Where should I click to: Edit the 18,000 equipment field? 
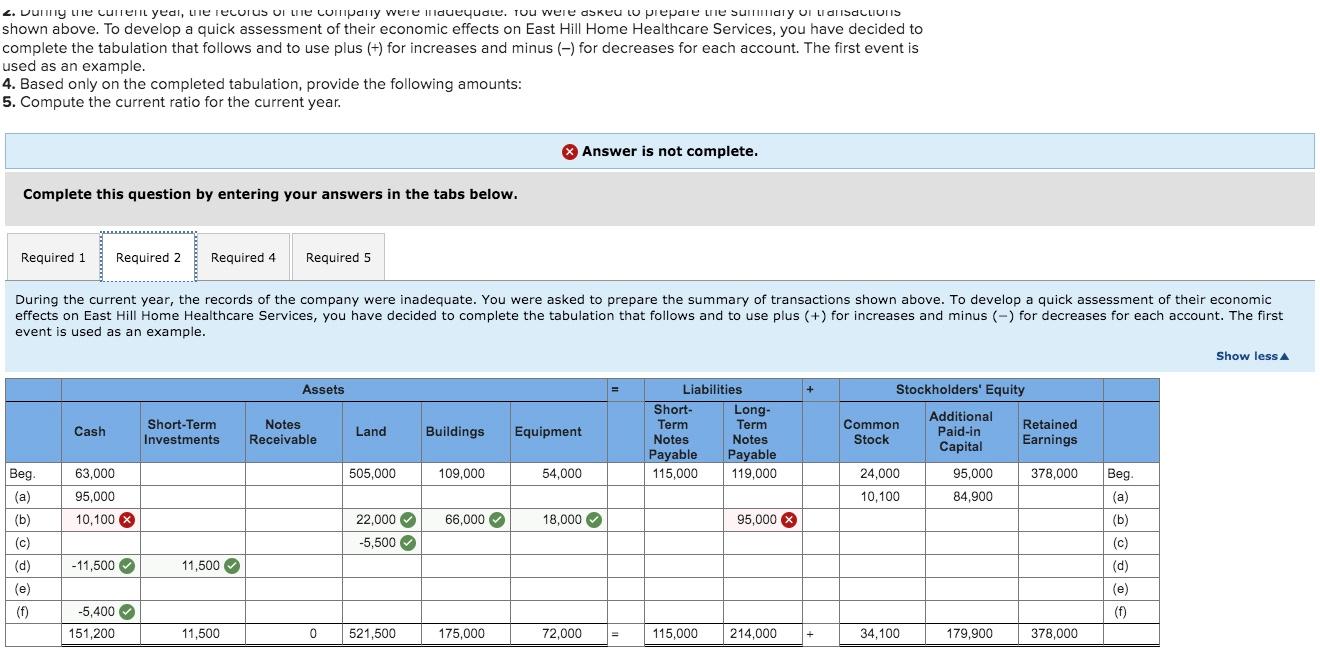point(559,520)
